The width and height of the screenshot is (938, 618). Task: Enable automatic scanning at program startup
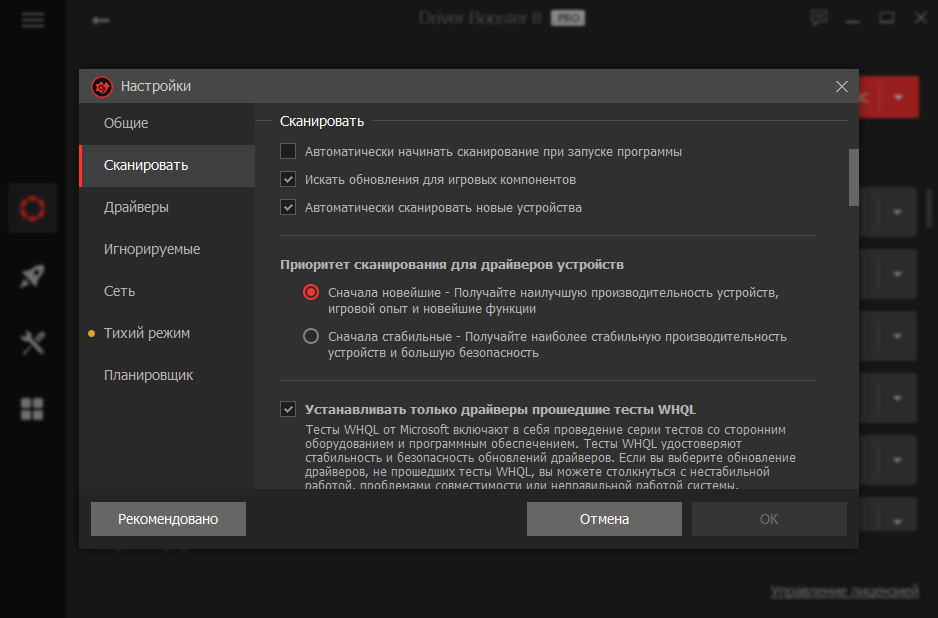[x=288, y=150]
